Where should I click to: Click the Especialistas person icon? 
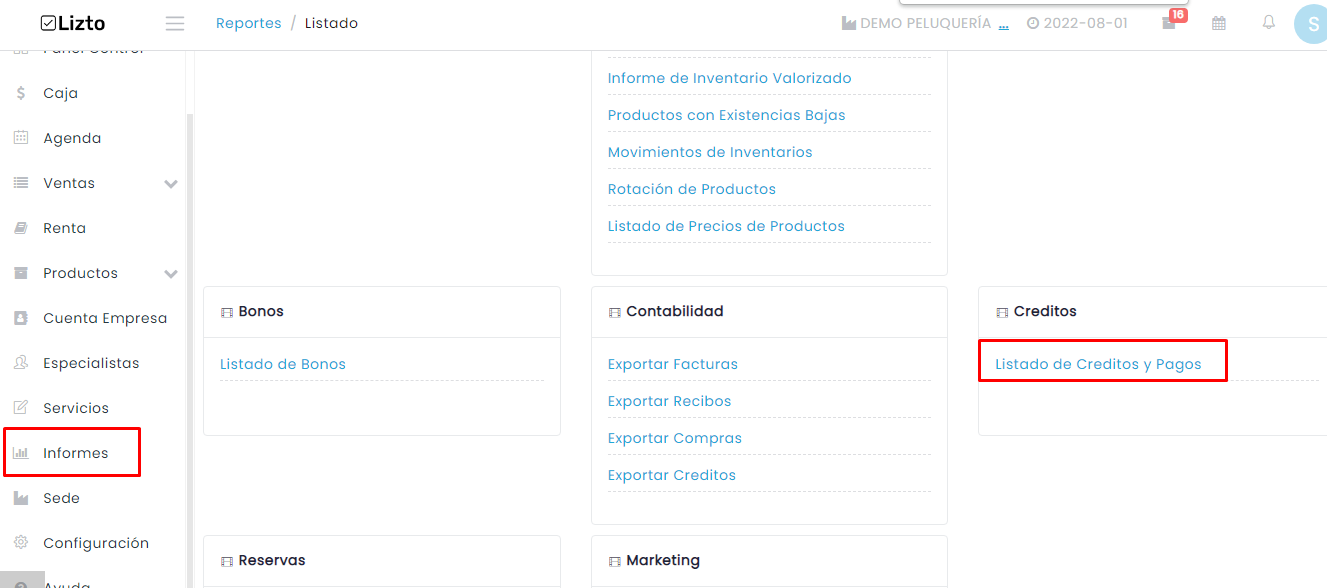(21, 363)
